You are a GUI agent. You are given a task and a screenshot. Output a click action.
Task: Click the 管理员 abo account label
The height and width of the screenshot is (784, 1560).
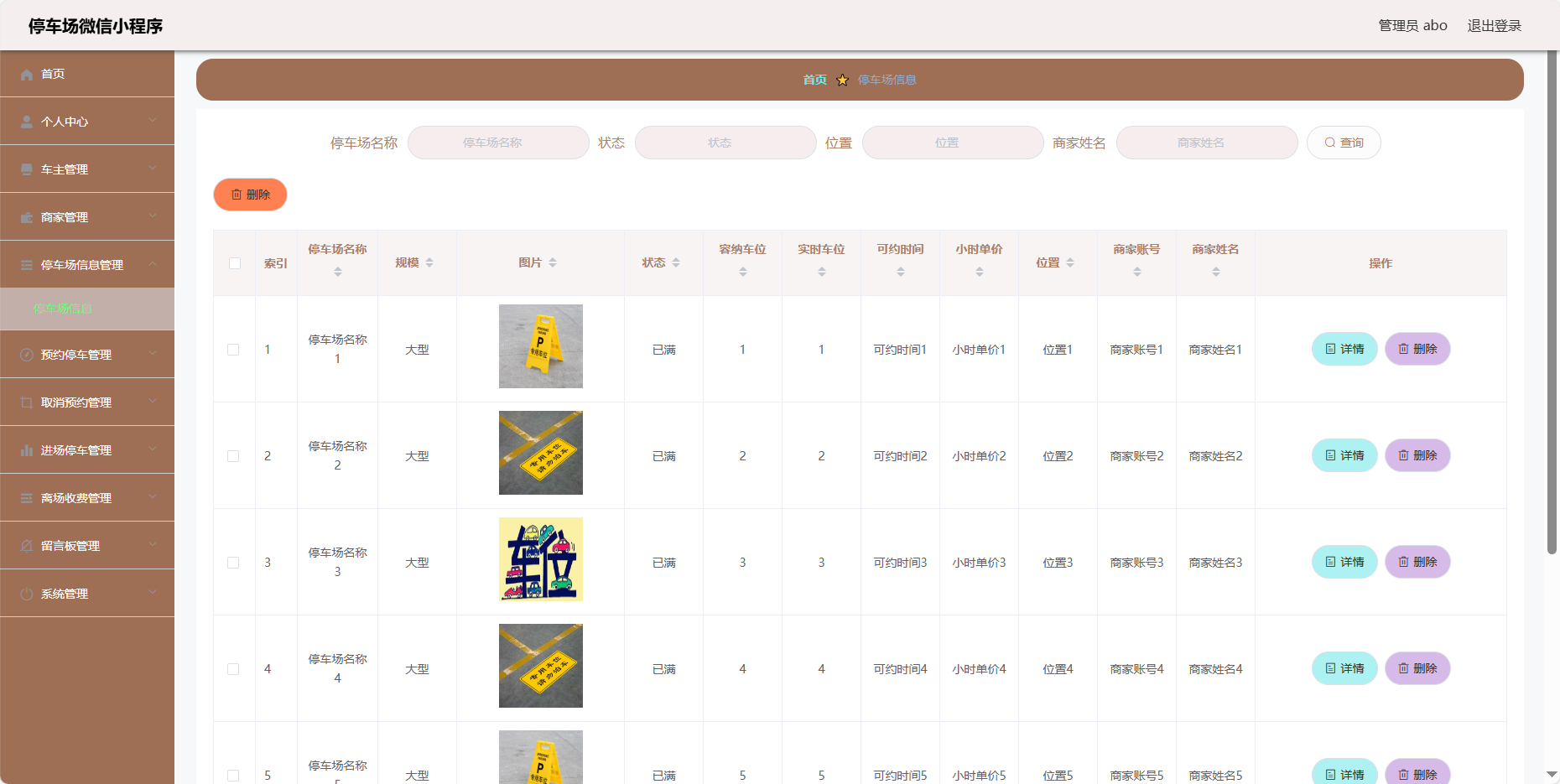pyautogui.click(x=1412, y=25)
